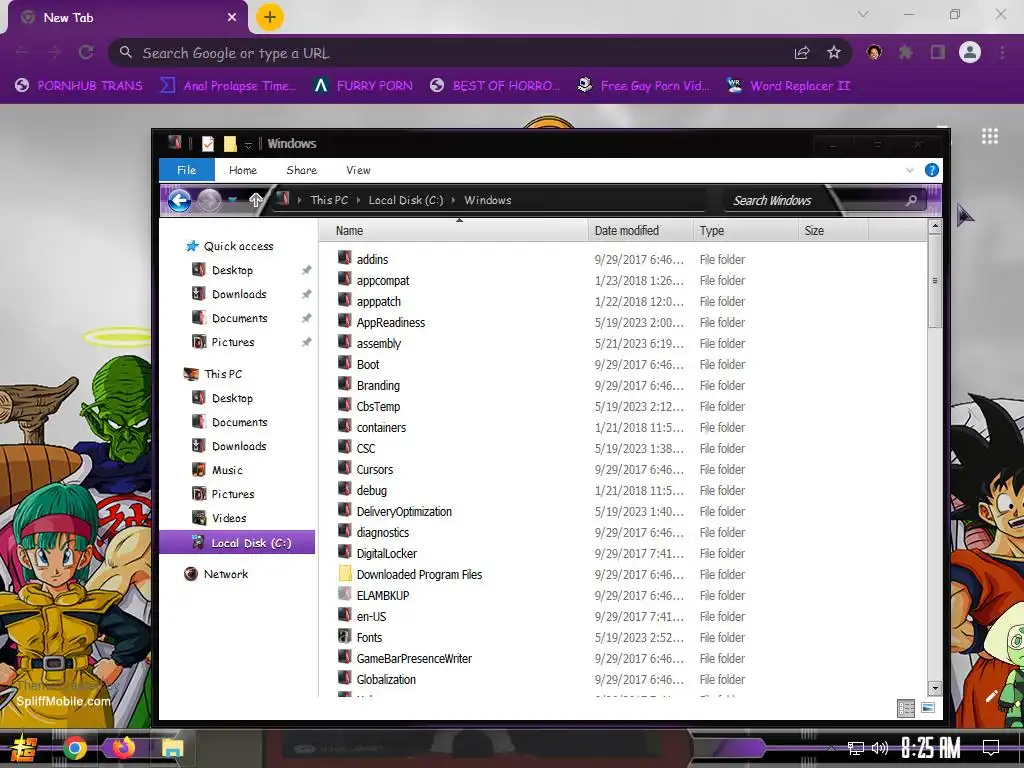1024x768 pixels.
Task: Click volume icon in system tray
Action: coord(880,748)
